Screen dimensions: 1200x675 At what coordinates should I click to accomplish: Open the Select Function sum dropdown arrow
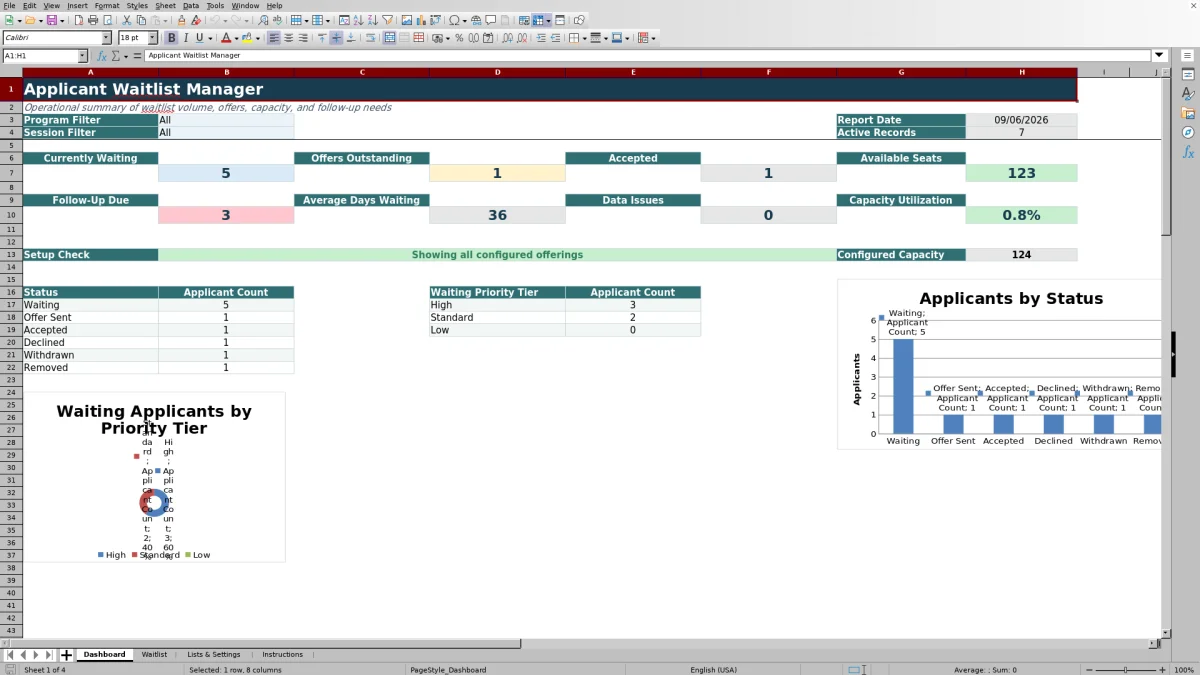127,56
